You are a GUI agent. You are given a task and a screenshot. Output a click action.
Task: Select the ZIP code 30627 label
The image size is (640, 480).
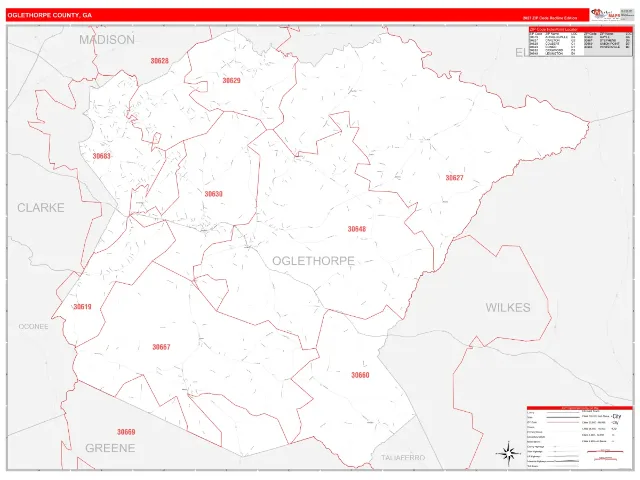454,178
